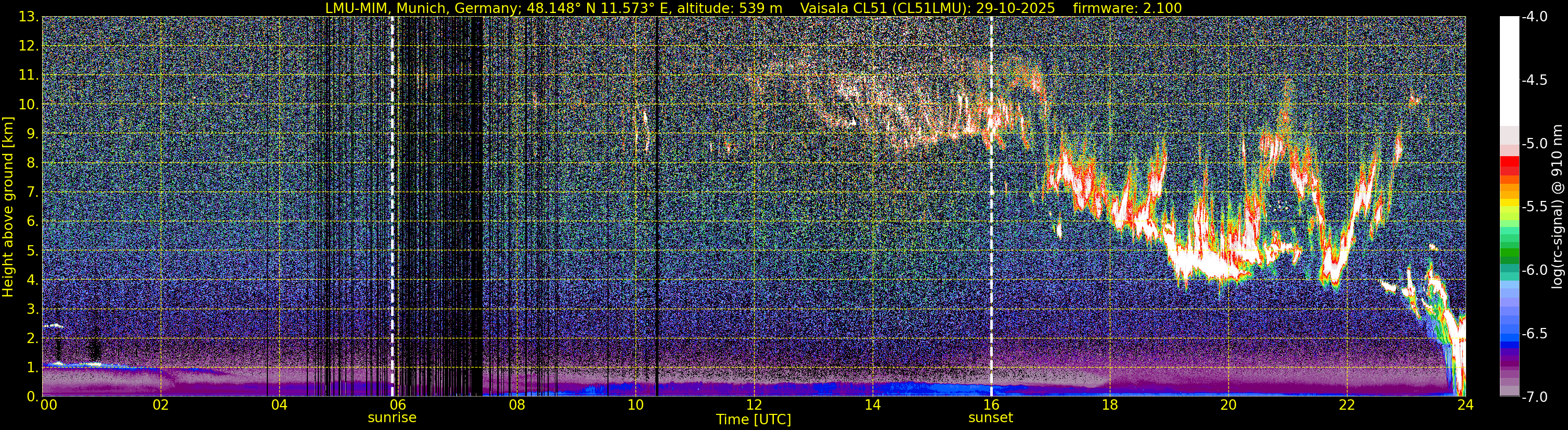Click the time-axis tick label 22

point(1347,405)
